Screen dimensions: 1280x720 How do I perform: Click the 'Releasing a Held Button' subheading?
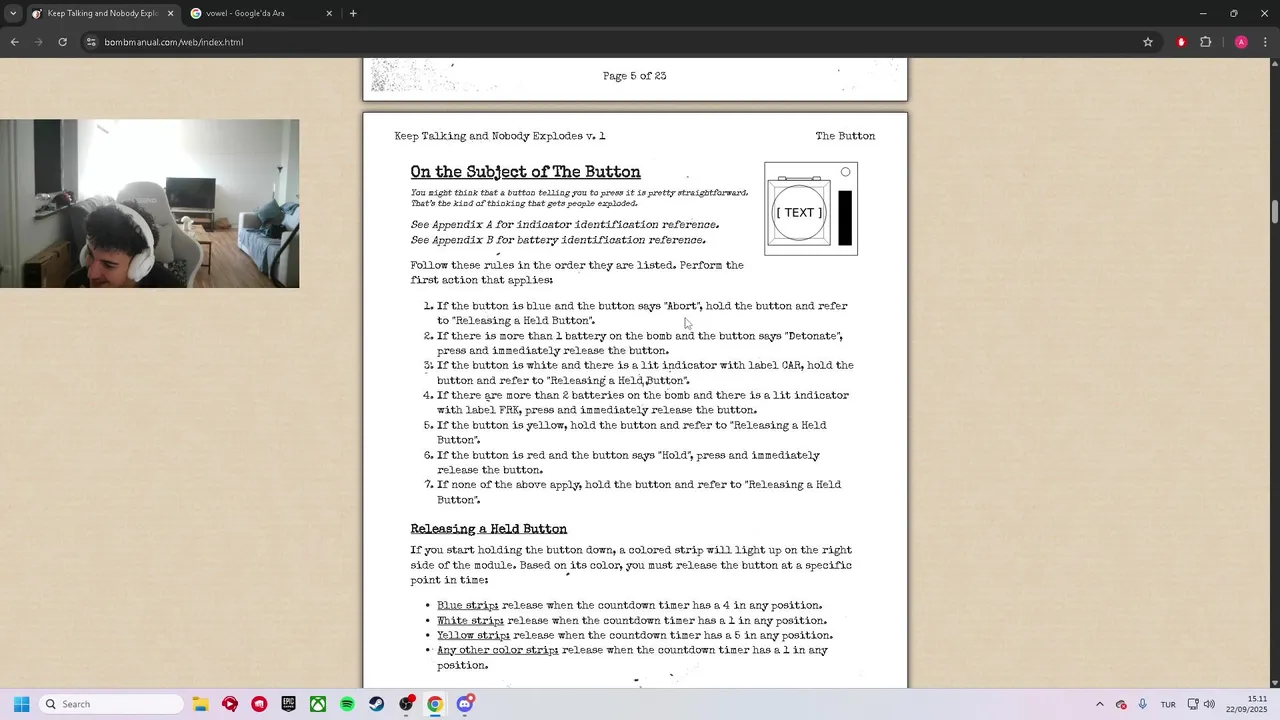(x=488, y=529)
